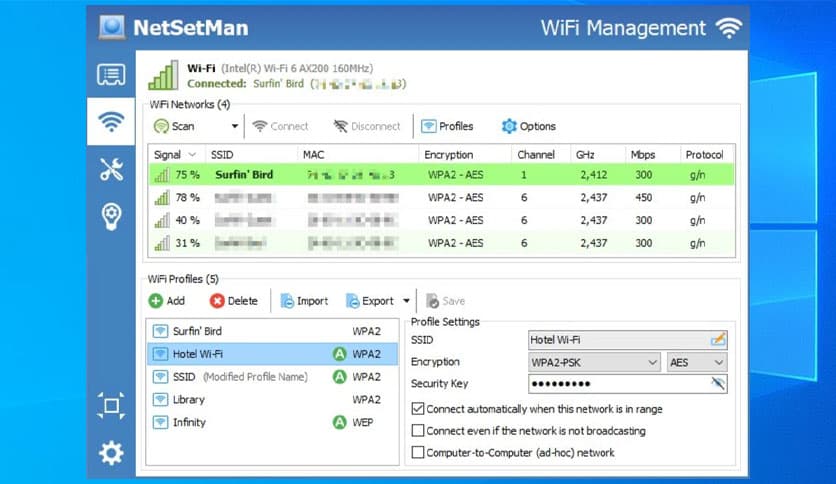Click the Disconnect toolbar button

pyautogui.click(x=367, y=126)
